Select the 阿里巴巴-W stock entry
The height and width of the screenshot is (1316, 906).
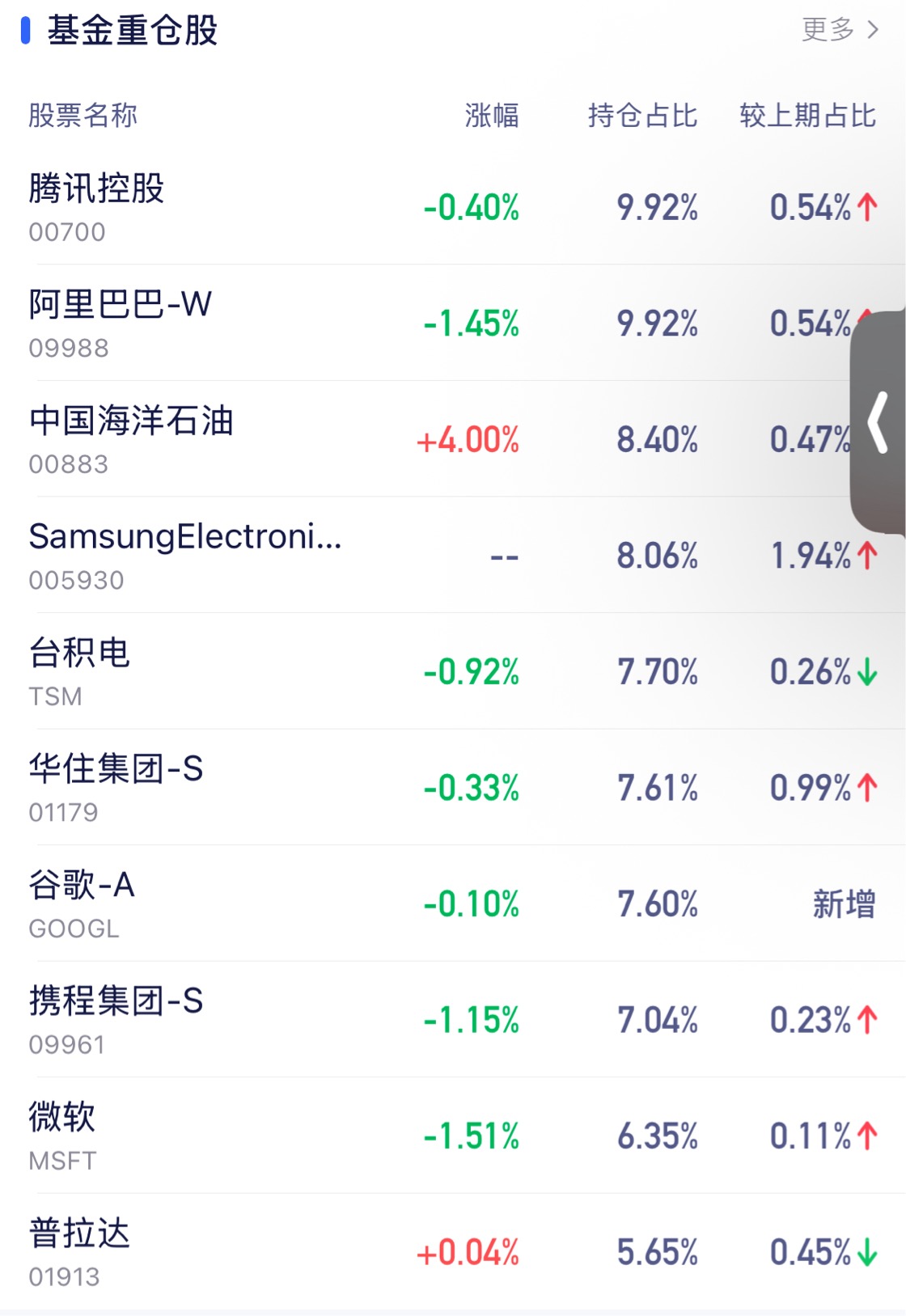pyautogui.click(x=120, y=306)
